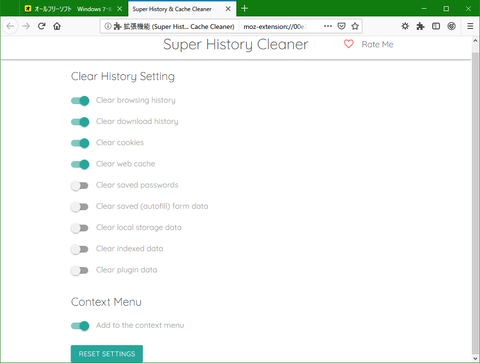The width and height of the screenshot is (480, 363).
Task: Click the scrollbar down arrow
Action: pos(475,359)
